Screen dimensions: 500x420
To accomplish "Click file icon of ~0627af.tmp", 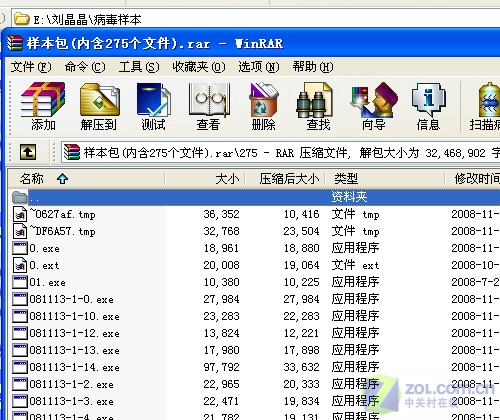I will [x=20, y=214].
